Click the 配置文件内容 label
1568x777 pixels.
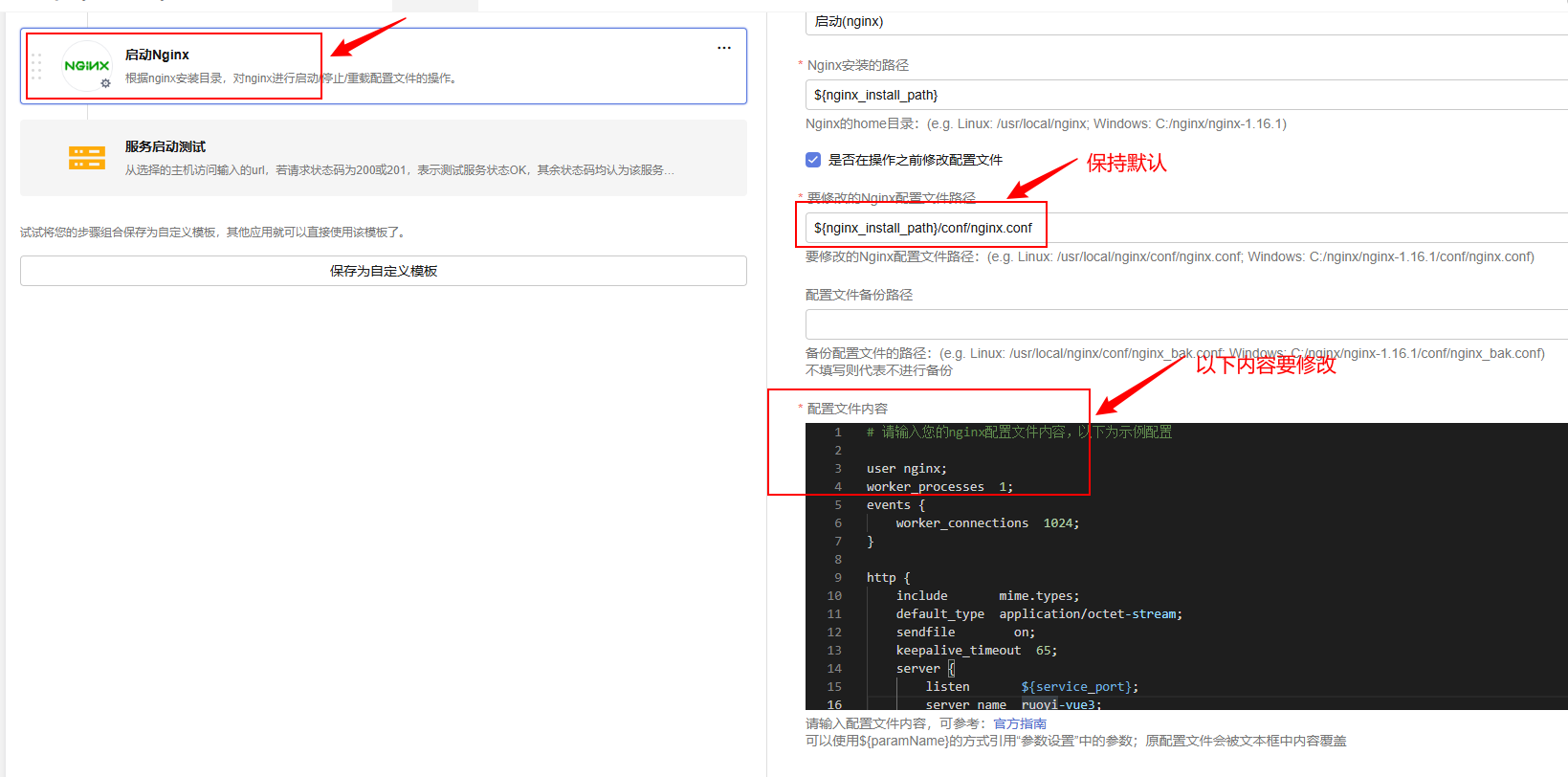point(848,409)
